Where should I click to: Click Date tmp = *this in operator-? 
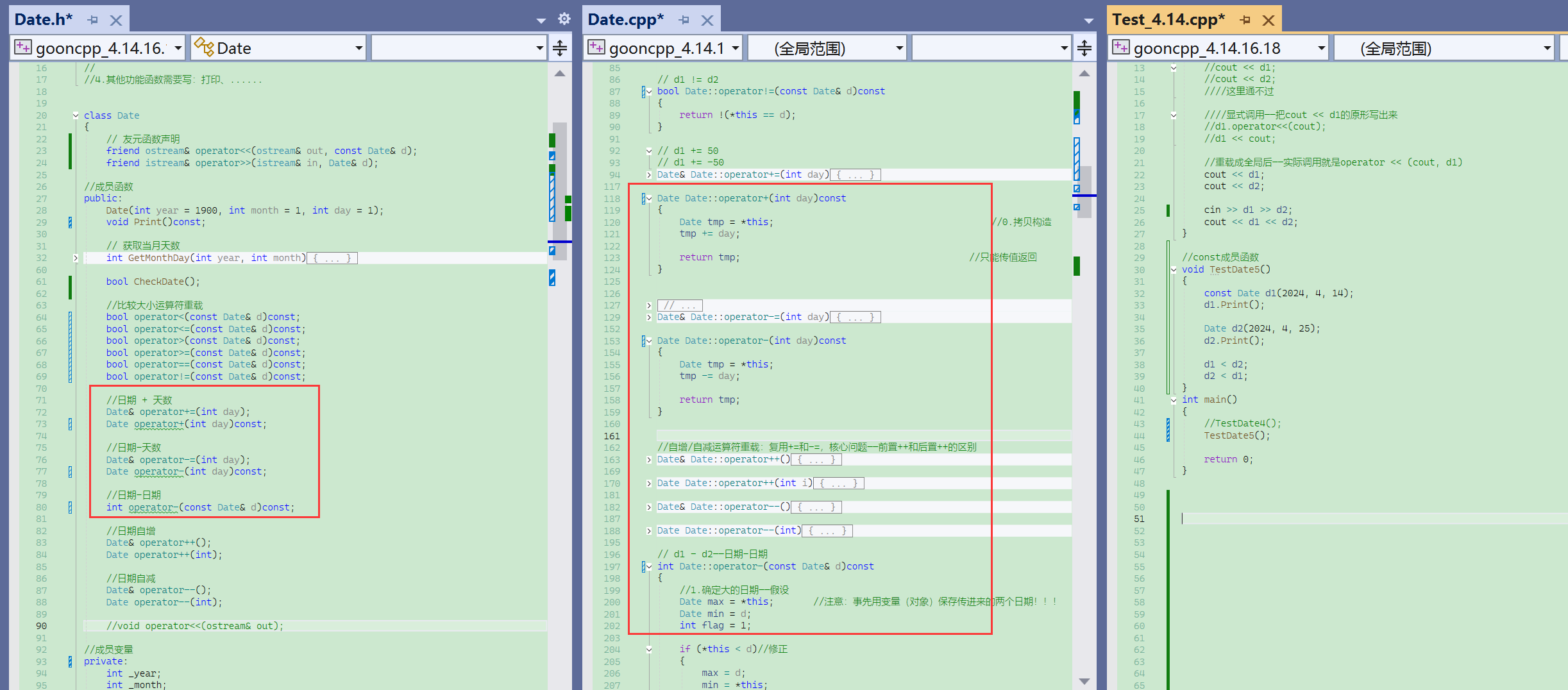[x=726, y=364]
